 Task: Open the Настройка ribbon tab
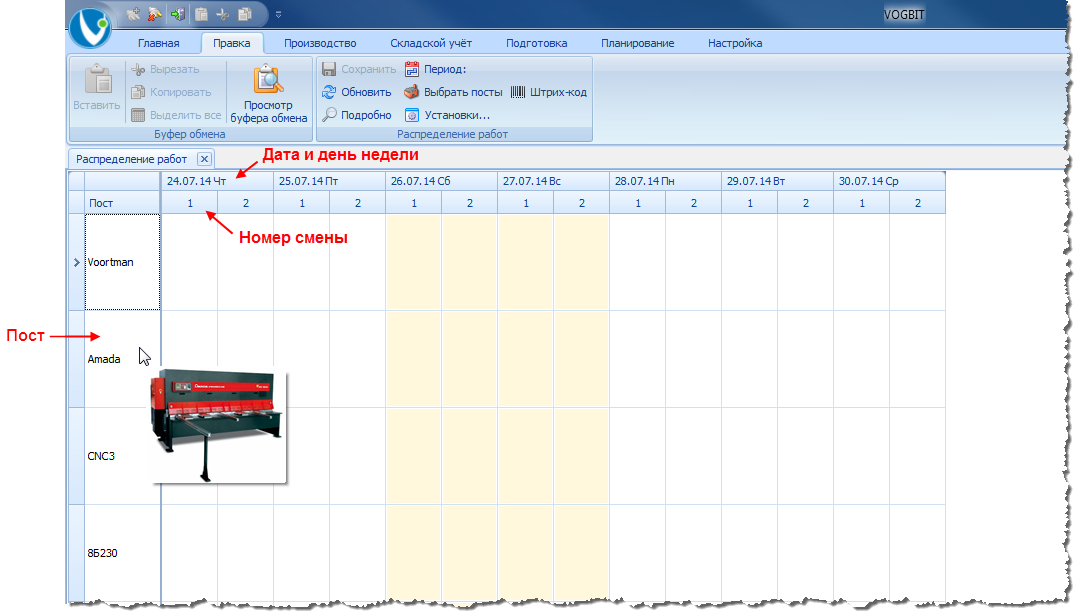[735, 43]
